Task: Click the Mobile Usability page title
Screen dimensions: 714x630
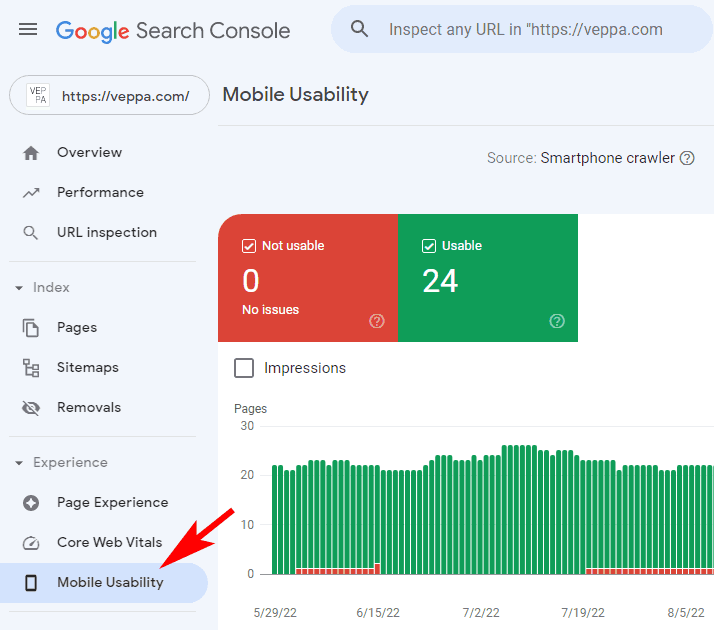Action: 296,95
